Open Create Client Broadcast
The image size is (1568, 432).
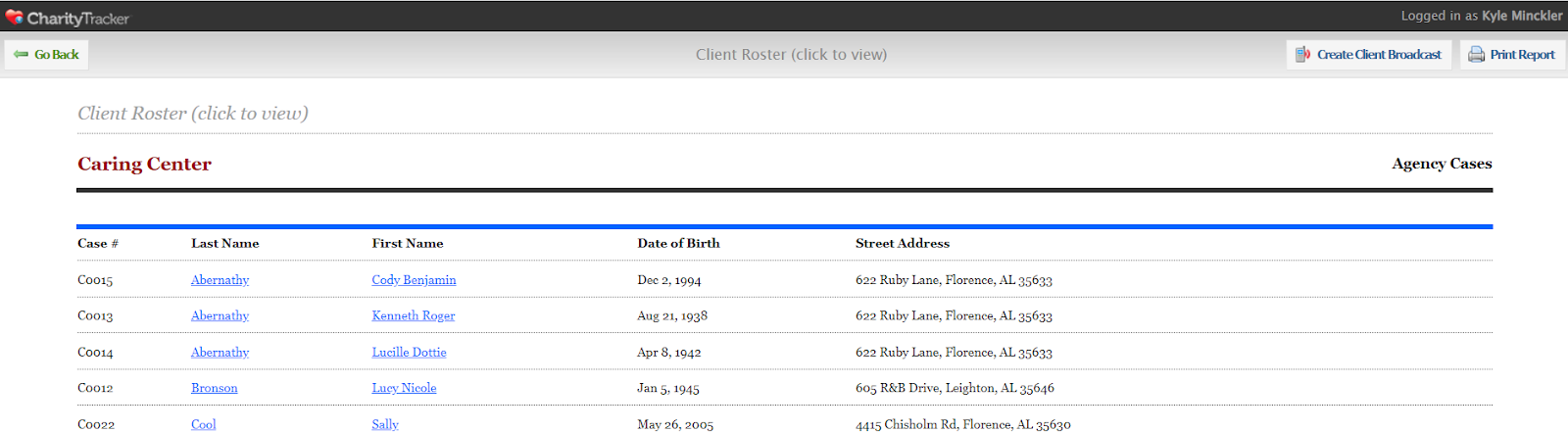point(1378,55)
